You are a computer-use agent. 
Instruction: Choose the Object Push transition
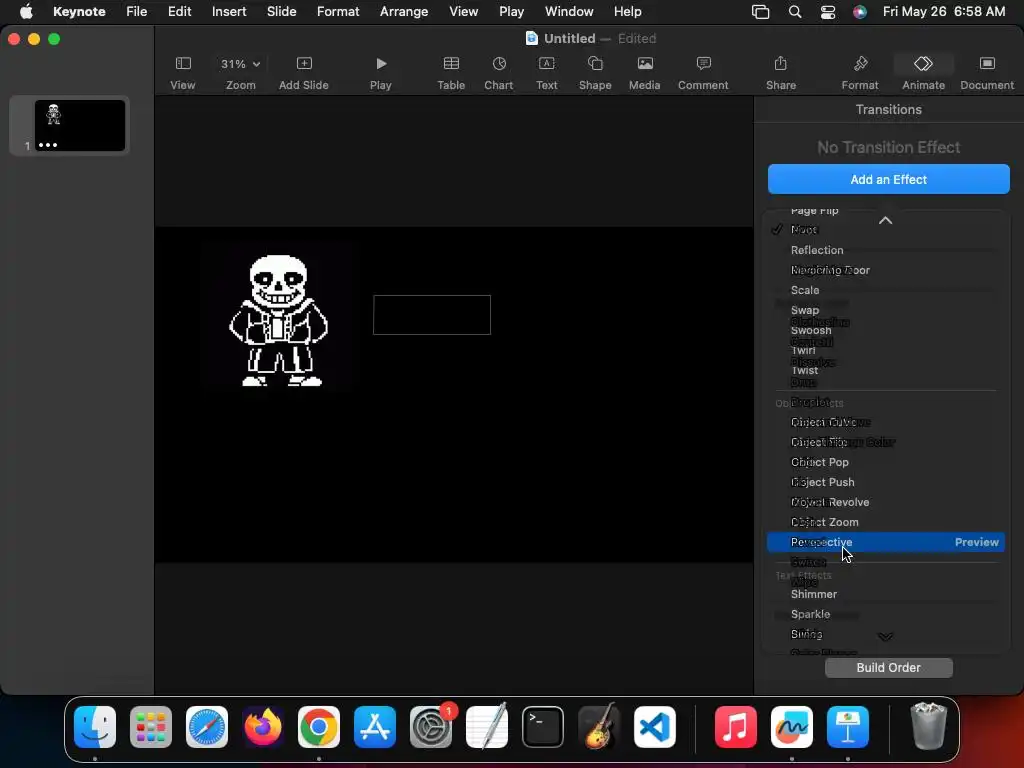[x=822, y=482]
